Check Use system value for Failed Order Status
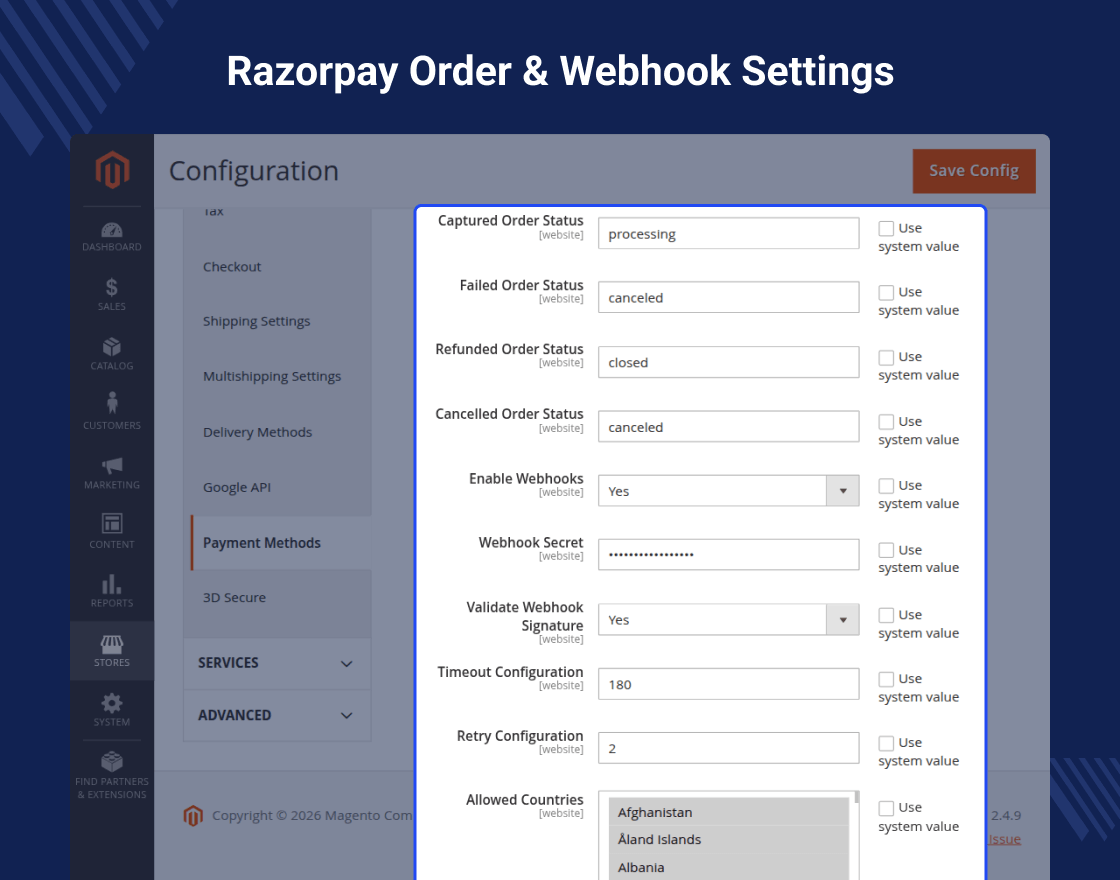This screenshot has height=880, width=1120. (x=886, y=293)
